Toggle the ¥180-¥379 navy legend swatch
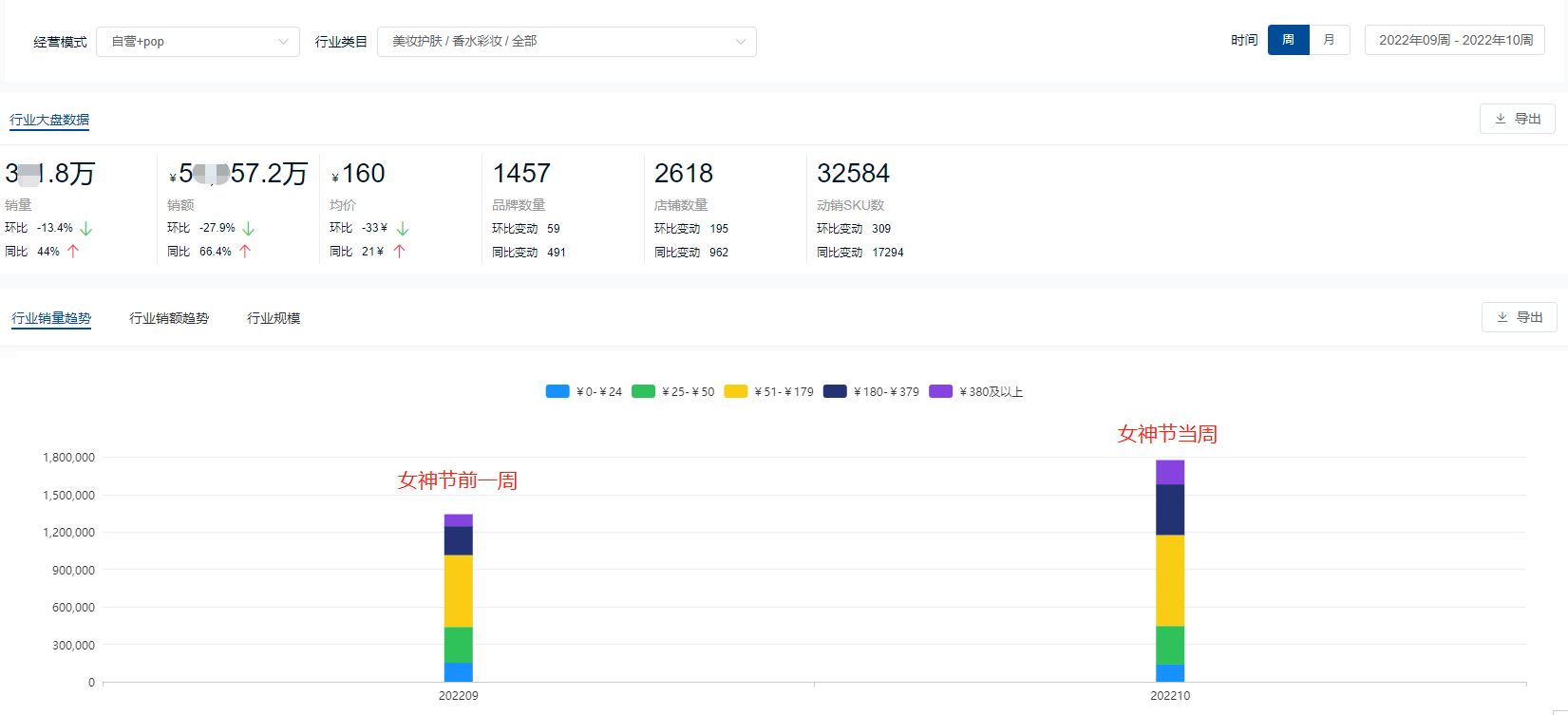 click(835, 391)
